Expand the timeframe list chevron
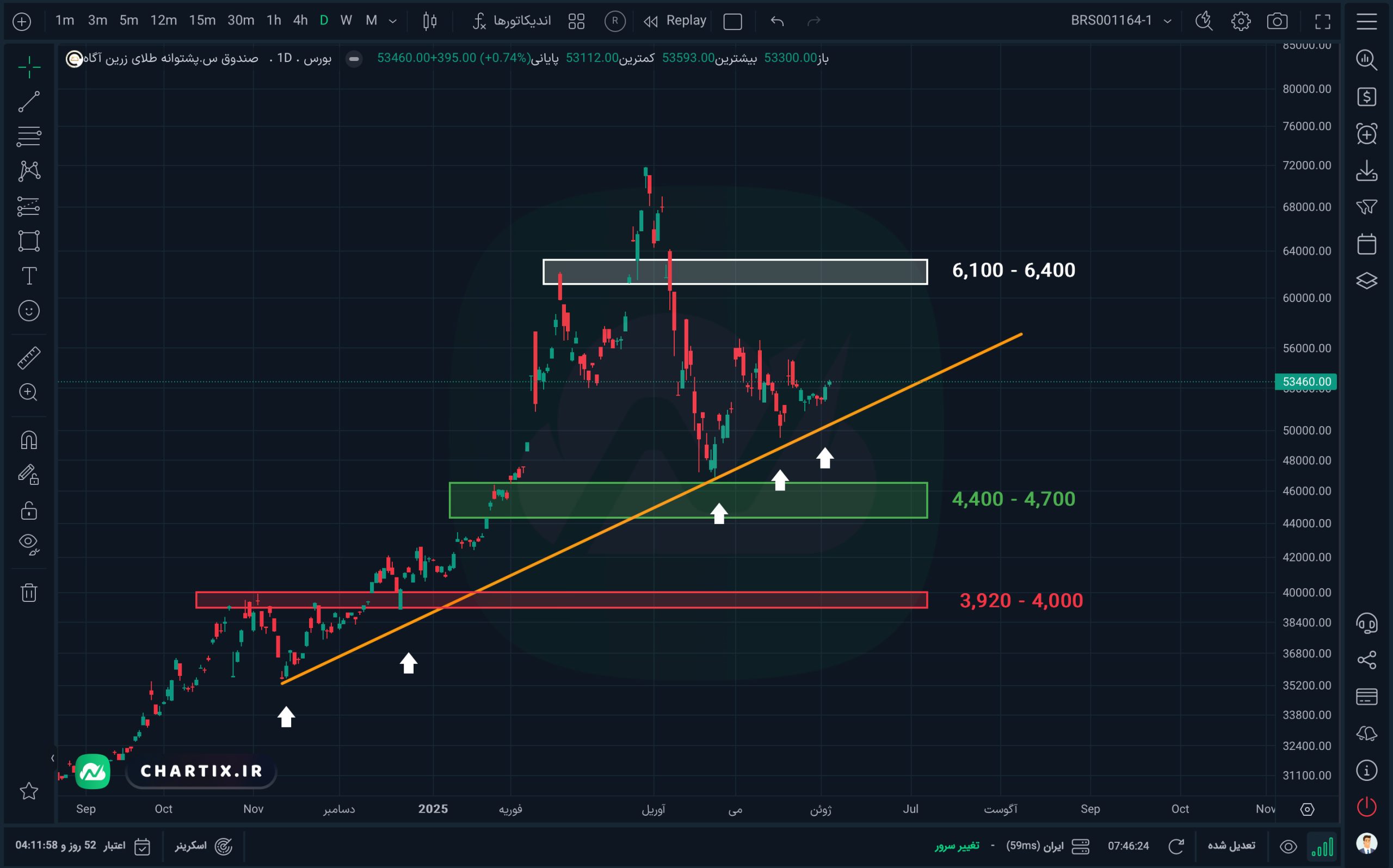Viewport: 1393px width, 868px height. tap(392, 22)
